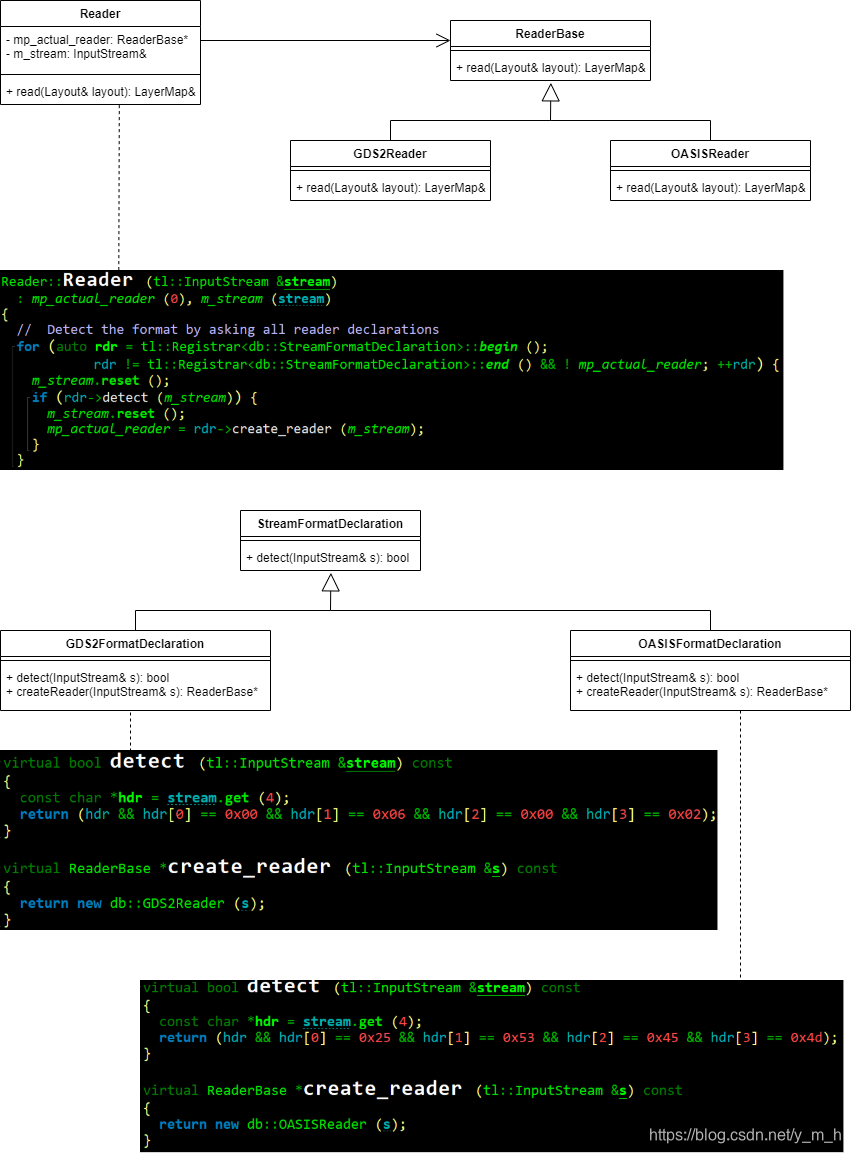
Task: Click GDS2FormatDeclaration's detect(InputStream& s) method
Action: coord(88,678)
